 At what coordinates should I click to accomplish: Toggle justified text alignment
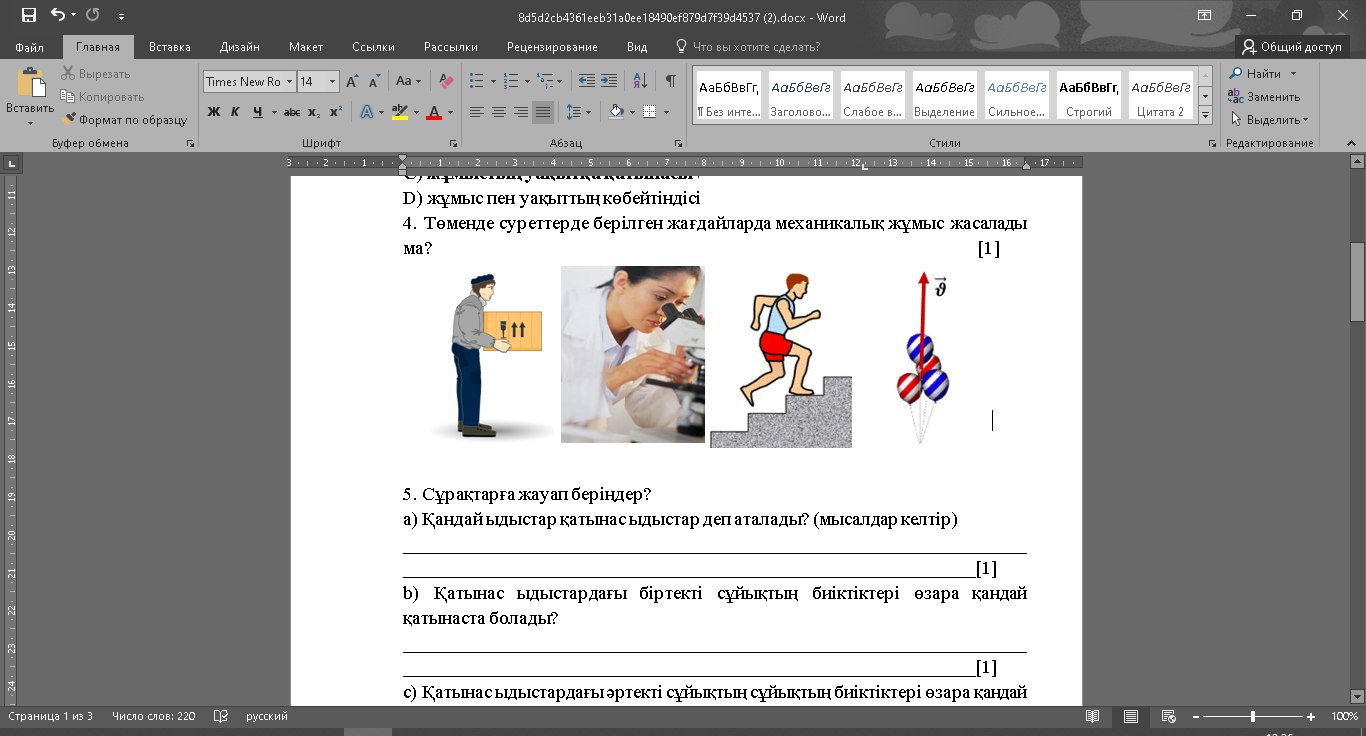coord(543,112)
